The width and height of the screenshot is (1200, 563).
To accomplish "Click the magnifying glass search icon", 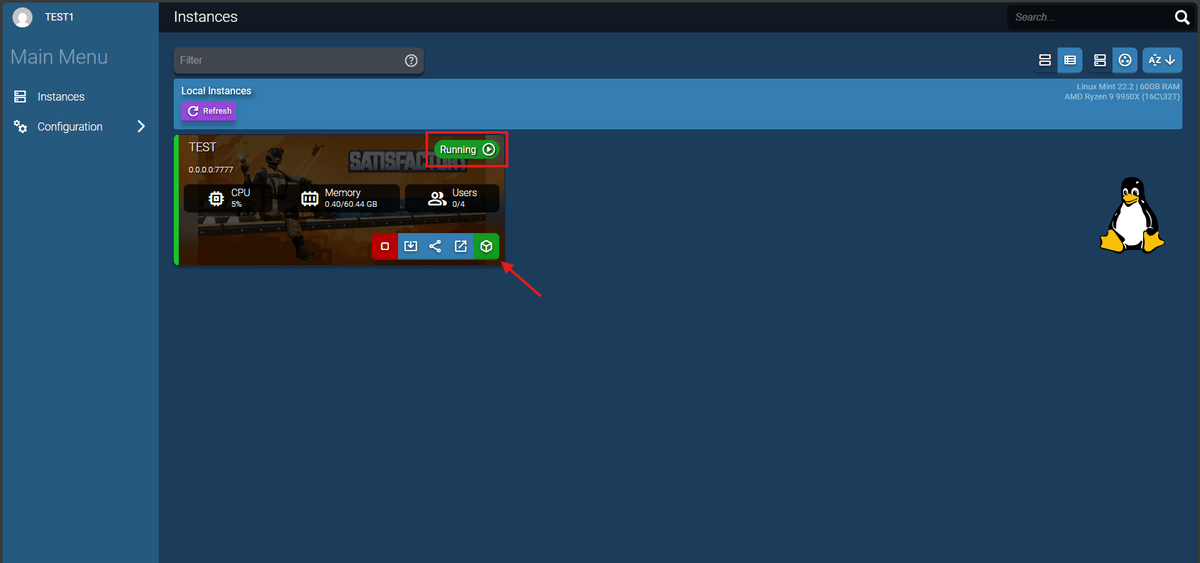I will [x=1182, y=17].
